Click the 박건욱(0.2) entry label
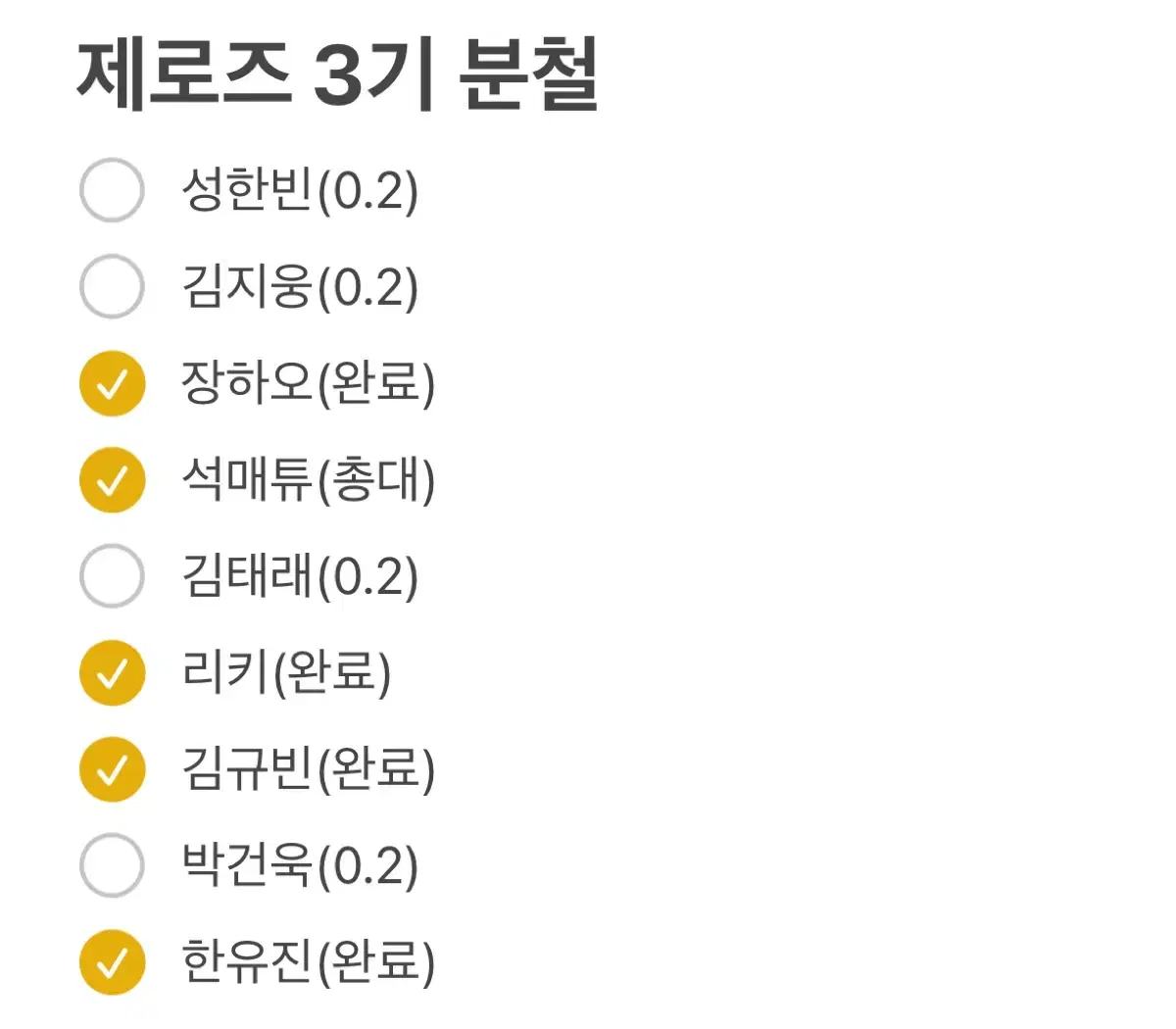The height and width of the screenshot is (1029, 1176). [302, 864]
